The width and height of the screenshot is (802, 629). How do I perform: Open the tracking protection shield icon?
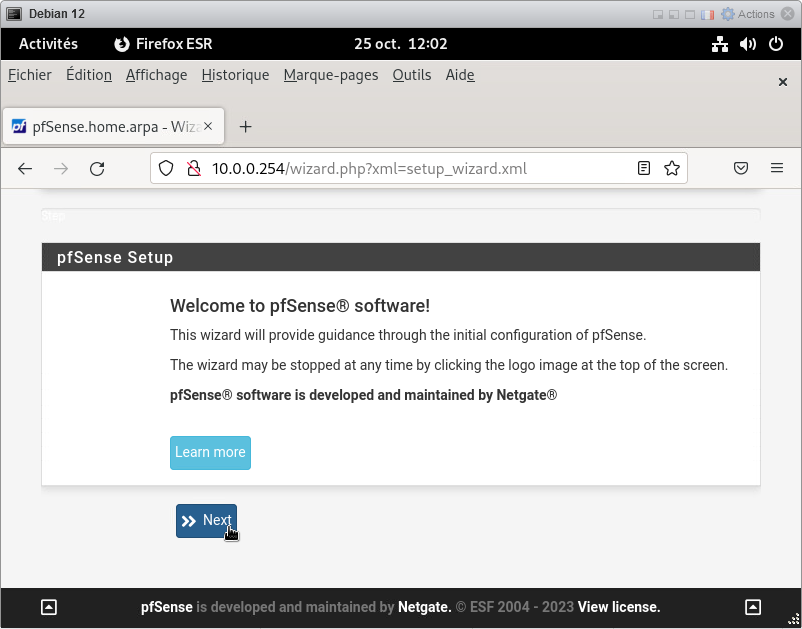(x=166, y=168)
